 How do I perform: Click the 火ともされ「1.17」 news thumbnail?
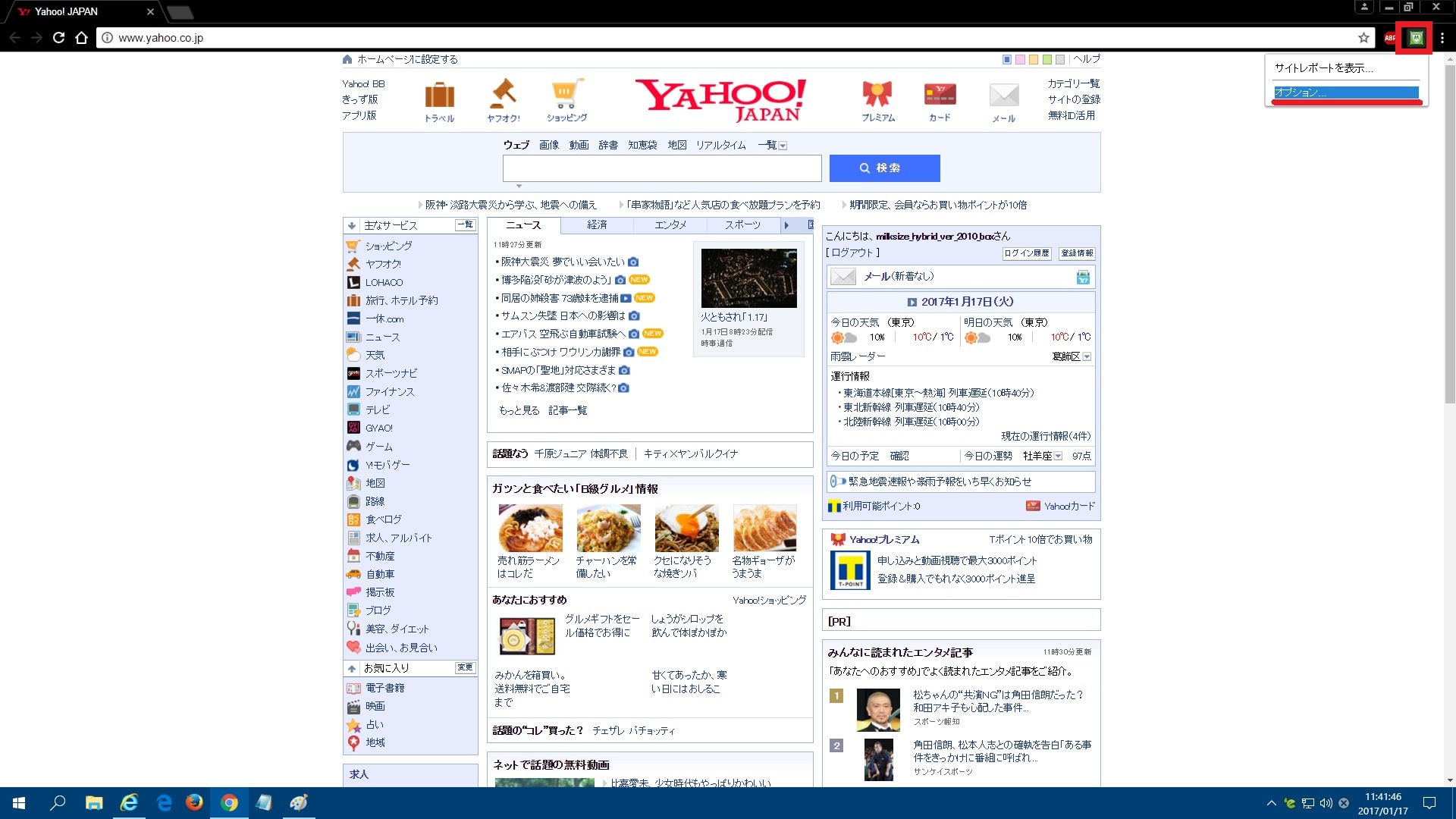pyautogui.click(x=749, y=278)
